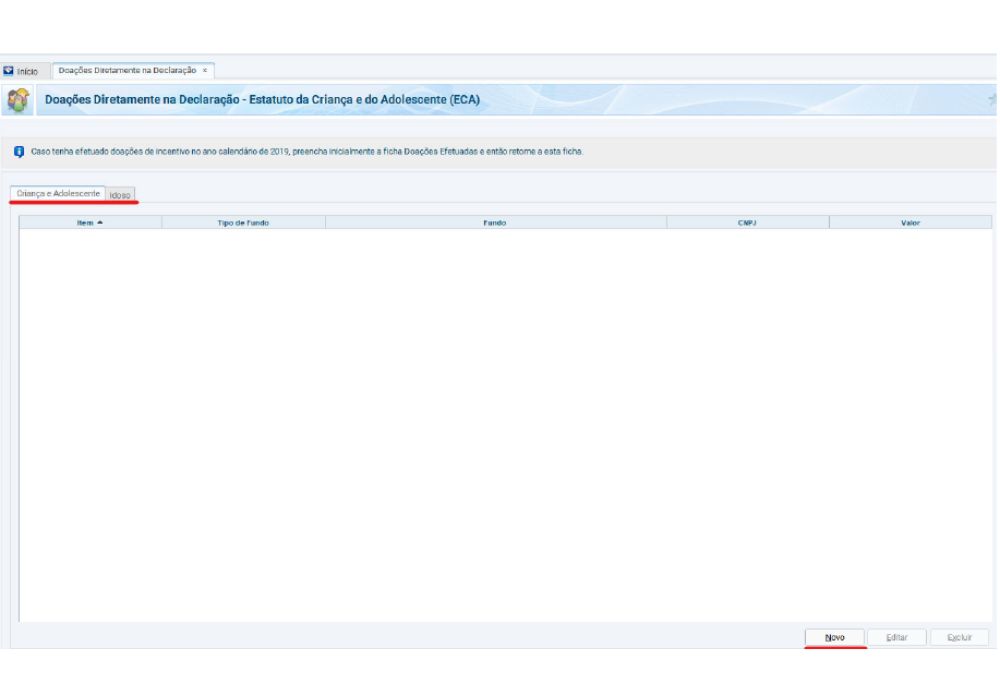The width and height of the screenshot is (1000, 700).
Task: Click the CNPJ column header
Action: (747, 223)
